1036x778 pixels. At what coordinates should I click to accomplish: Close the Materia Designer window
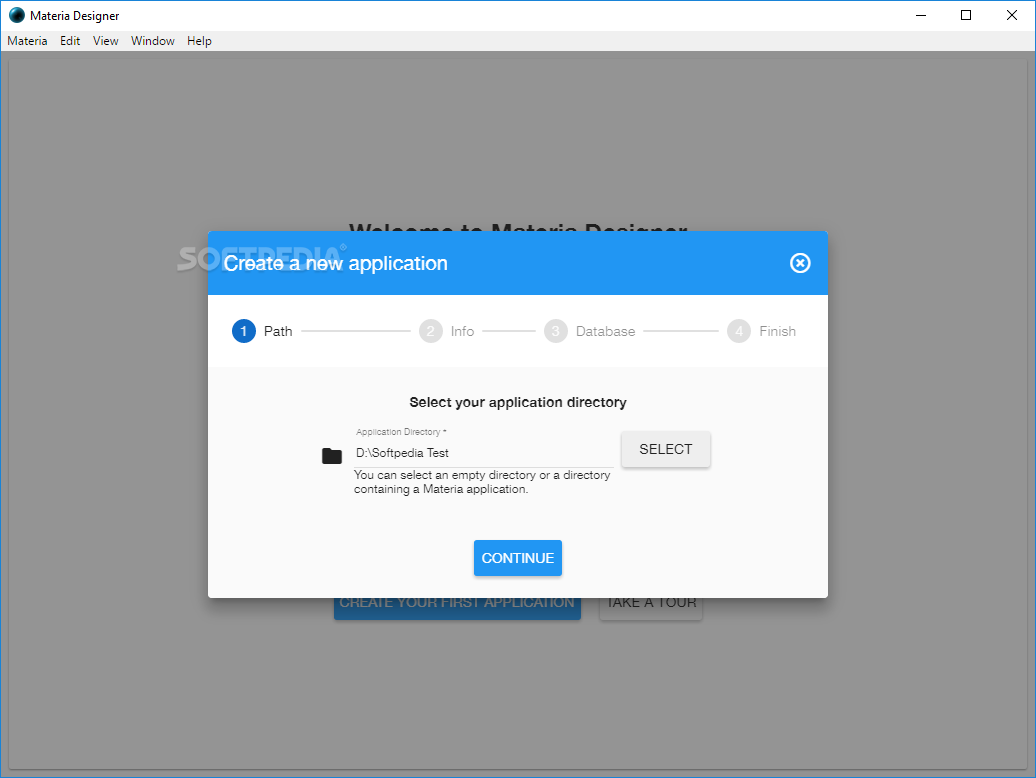click(x=1012, y=15)
